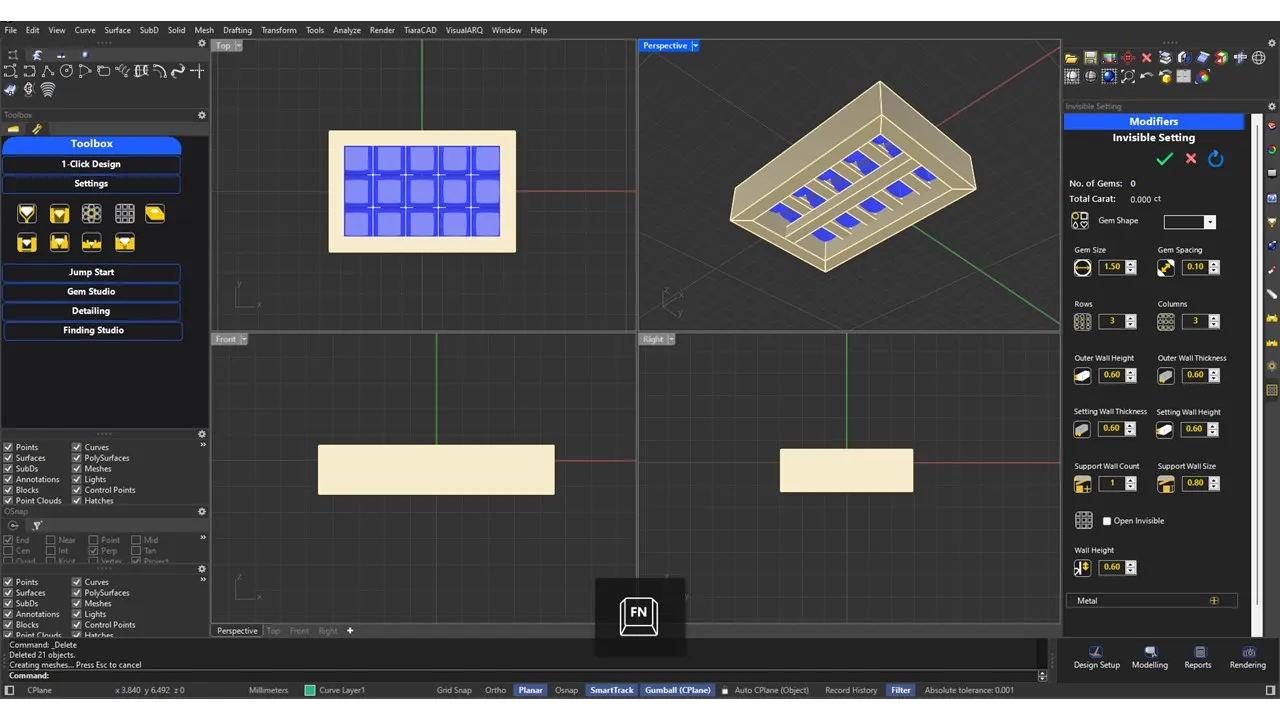Cancel using the red X in Modifiers

1191,159
